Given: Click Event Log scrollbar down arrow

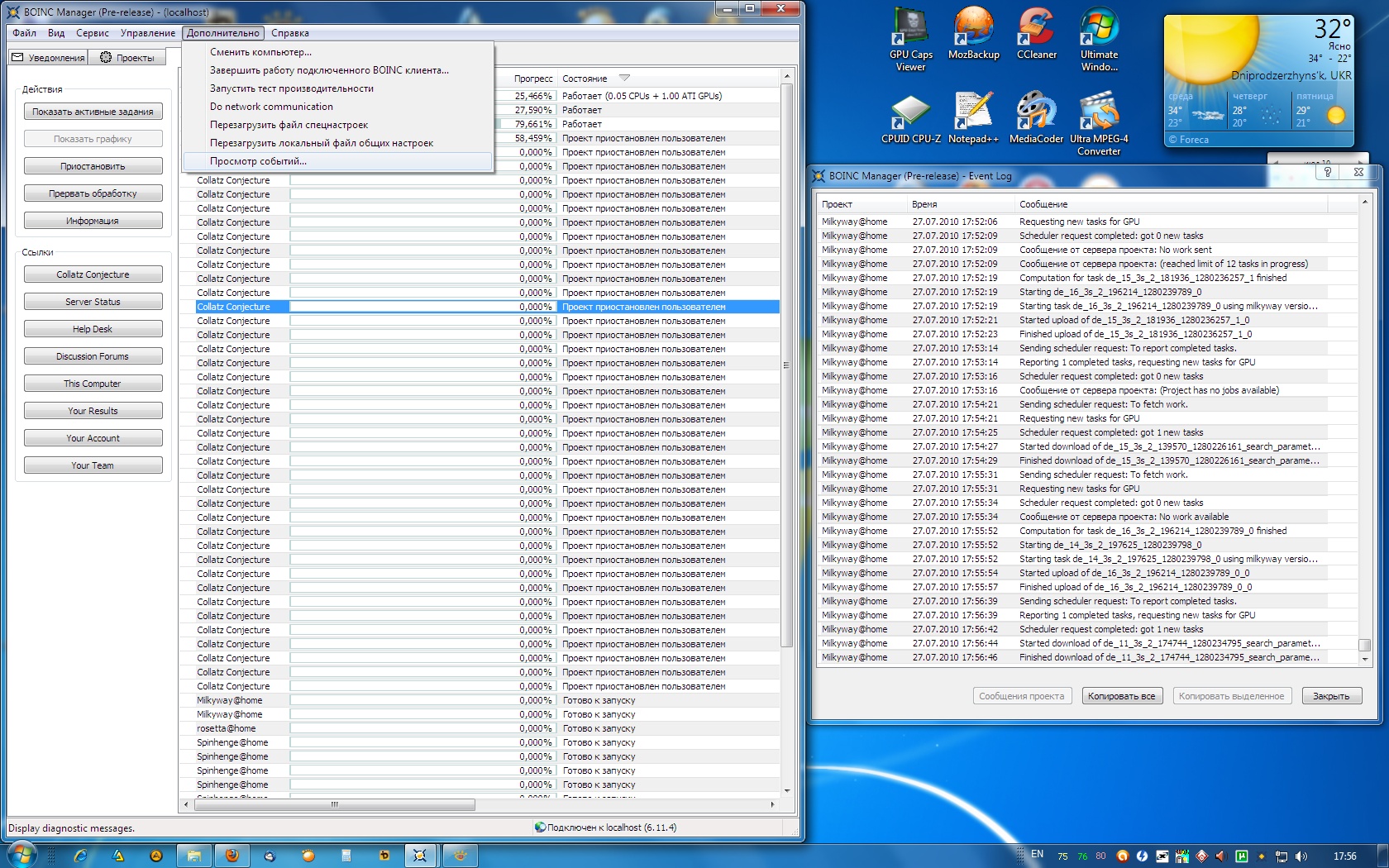Looking at the screenshot, I should [x=1364, y=659].
